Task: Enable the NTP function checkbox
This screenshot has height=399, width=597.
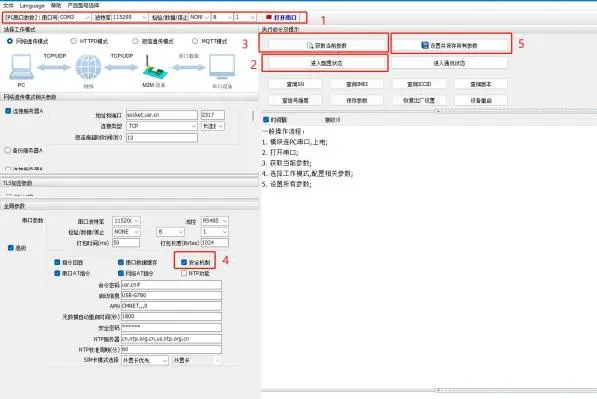Action: pyautogui.click(x=184, y=273)
